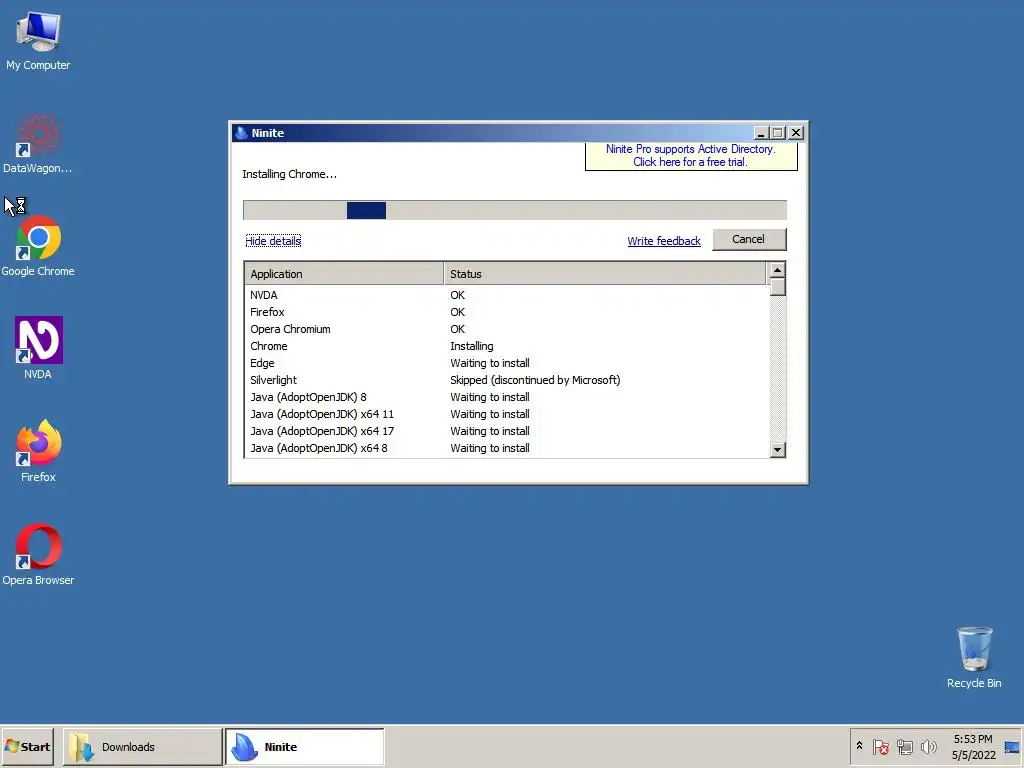Select the Opera Browser desktop shortcut

38,554
